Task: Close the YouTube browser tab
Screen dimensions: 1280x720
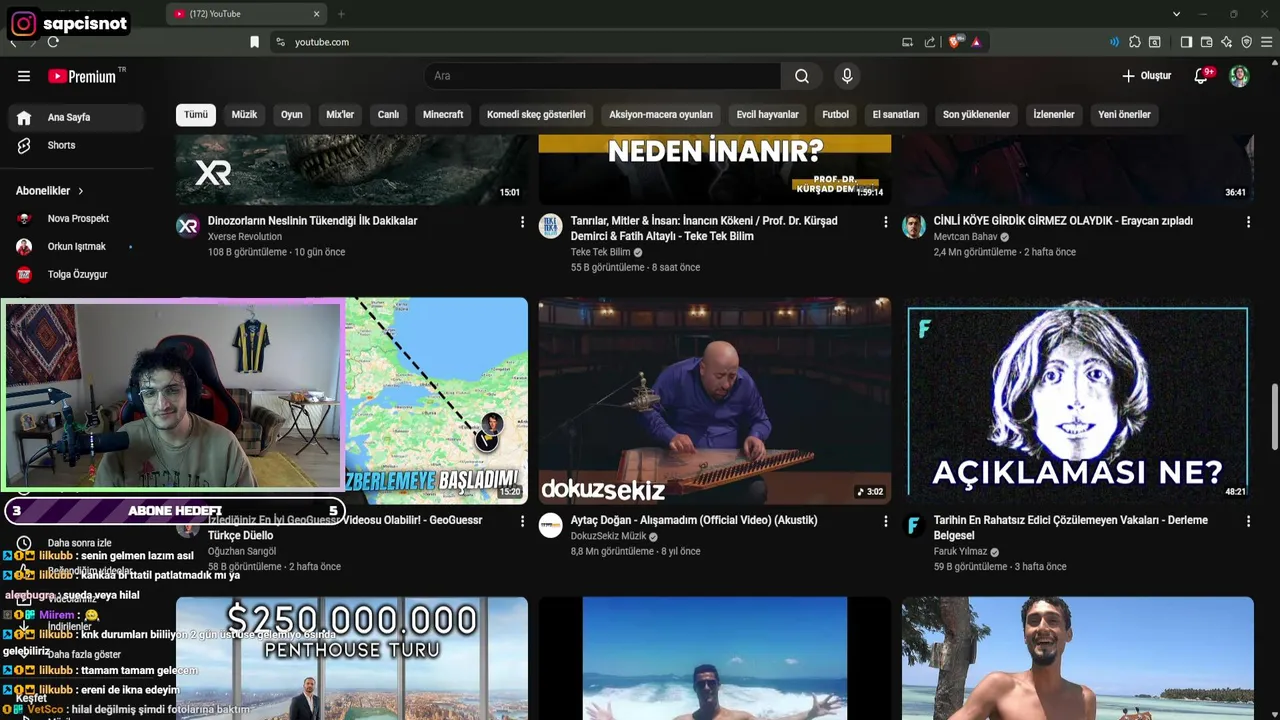Action: [316, 14]
